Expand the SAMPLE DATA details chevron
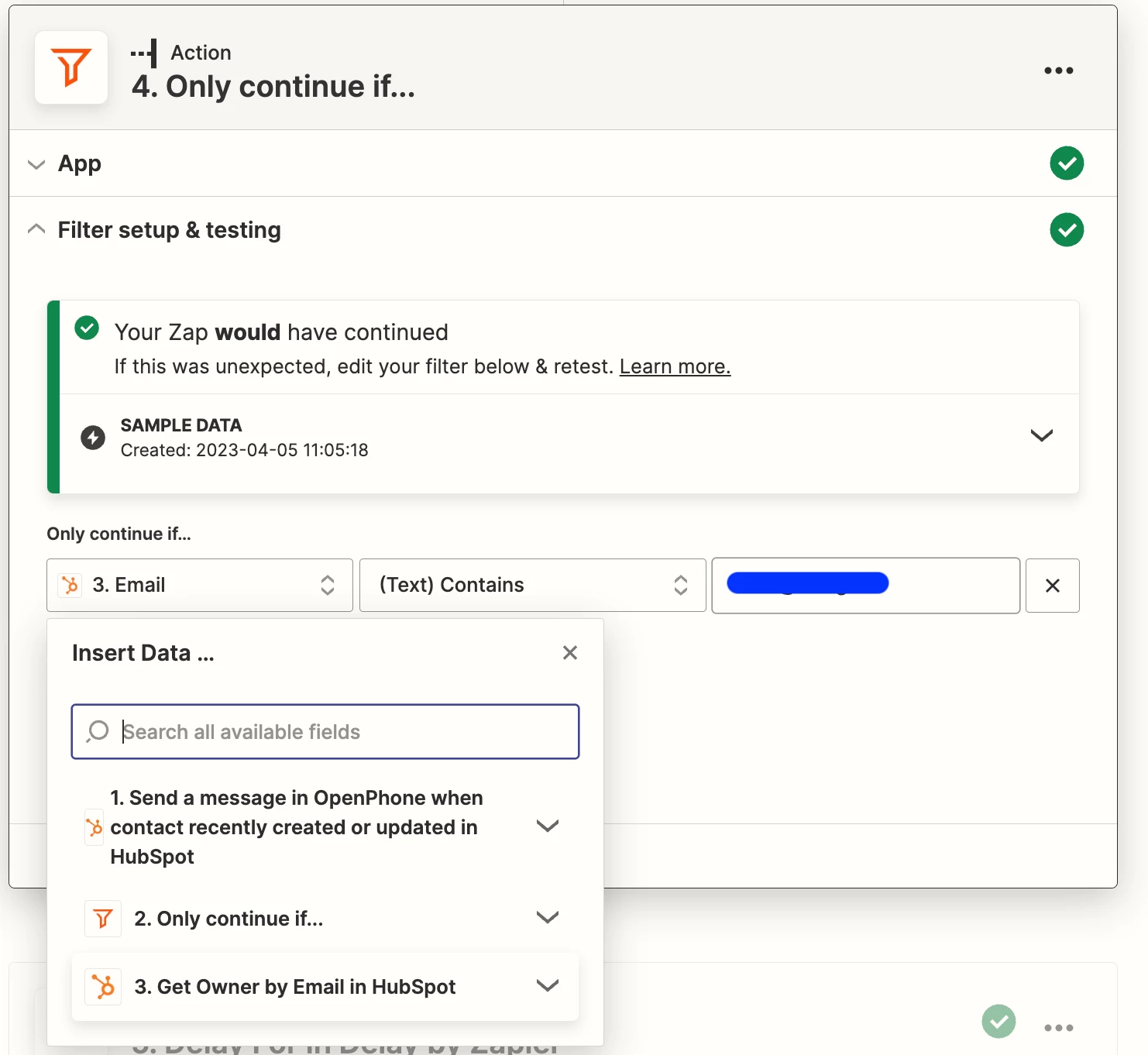Viewport: 1148px width, 1055px height. (1042, 435)
